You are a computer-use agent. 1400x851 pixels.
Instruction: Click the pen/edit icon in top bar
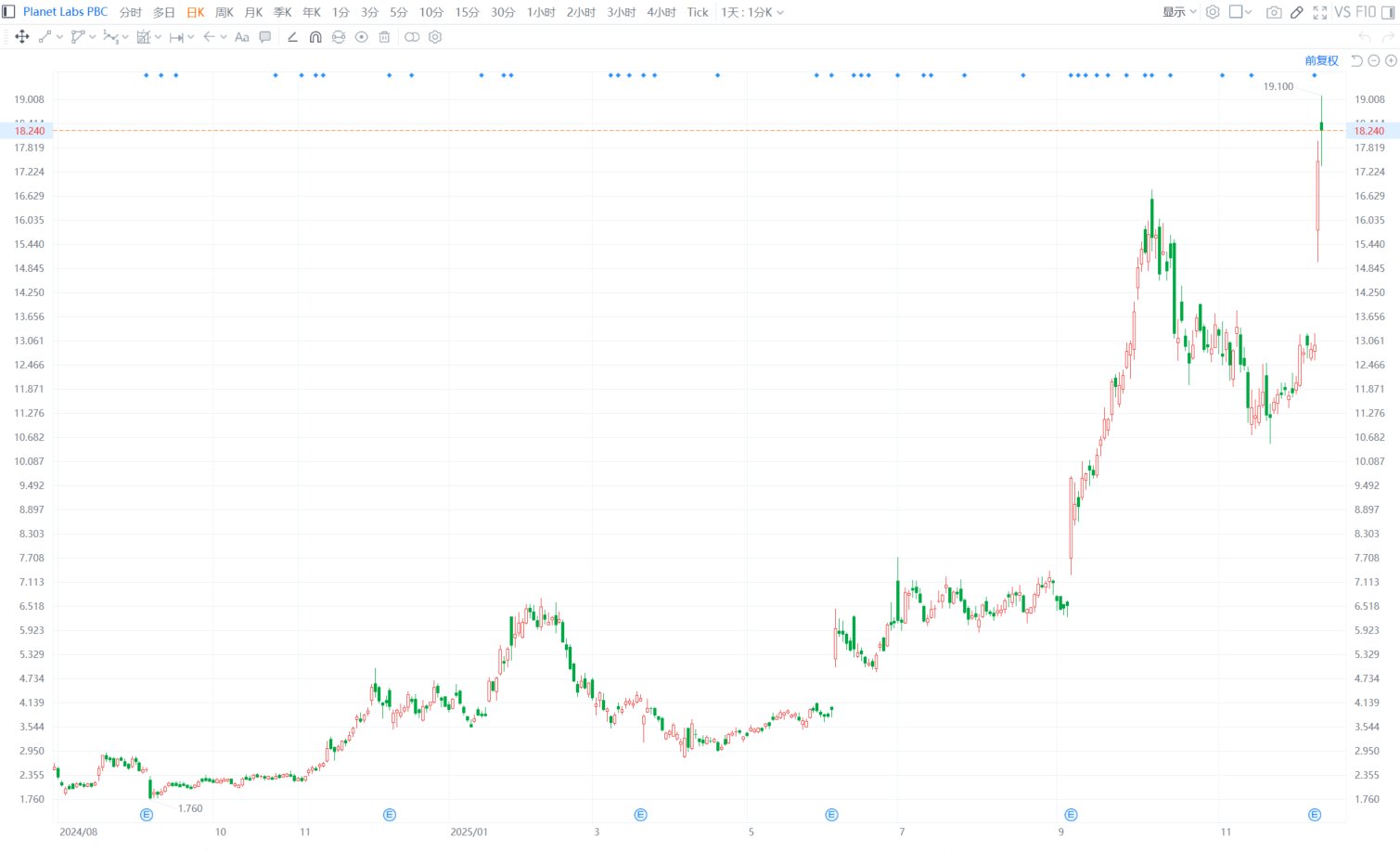click(x=1297, y=12)
